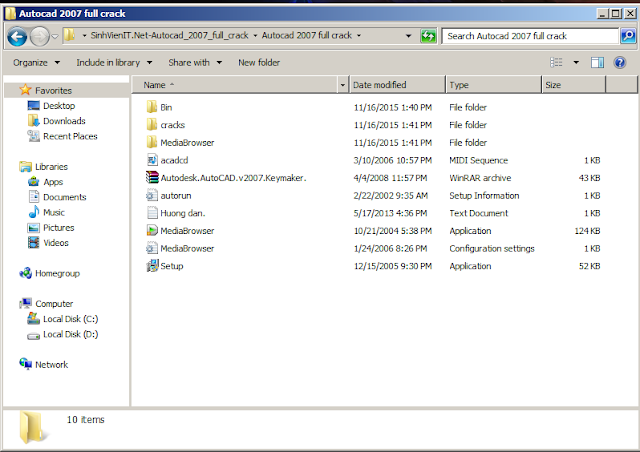Screen dimensions: 640x452
Task: Click the 10 items folder details icon
Action: [32, 428]
